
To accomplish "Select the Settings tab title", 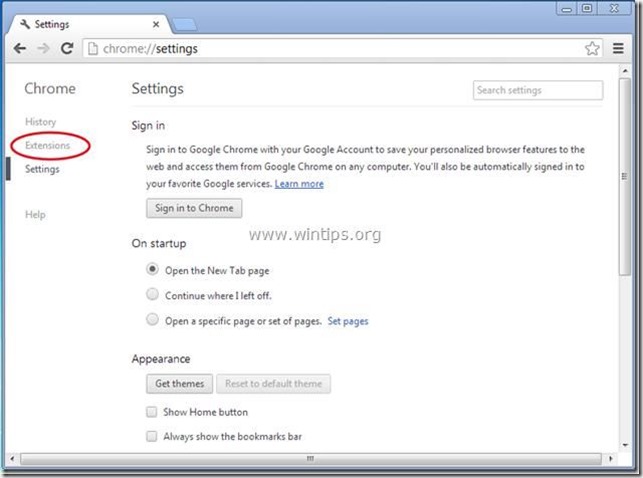I will click(x=52, y=25).
